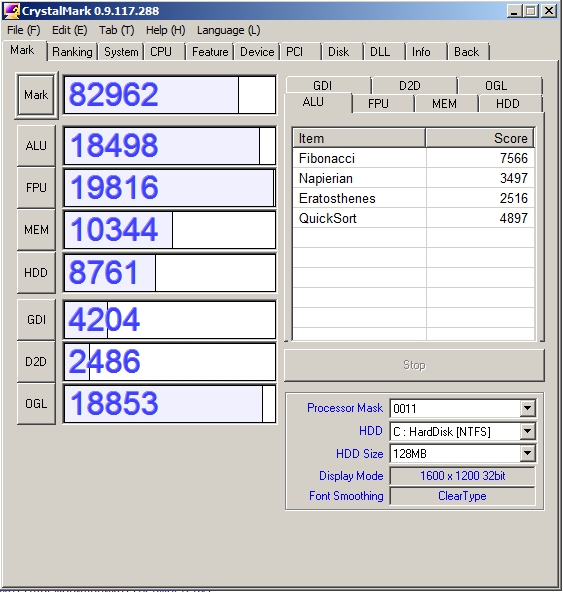Image resolution: width=563 pixels, height=592 pixels.
Task: Run the FPU benchmark test
Action: (x=36, y=188)
